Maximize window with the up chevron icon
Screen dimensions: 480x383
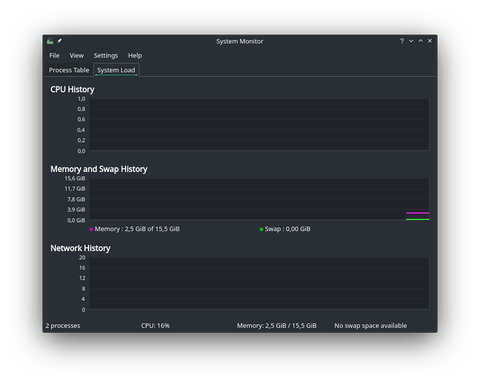(421, 41)
